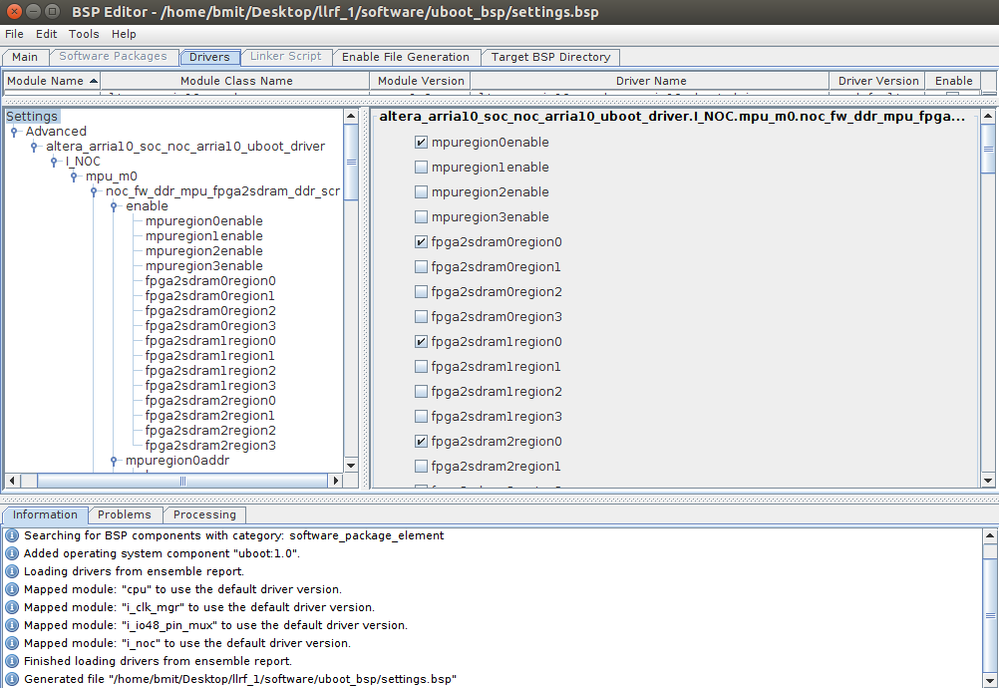Open Enable File Generation tab
The image size is (999, 688).
(x=405, y=57)
